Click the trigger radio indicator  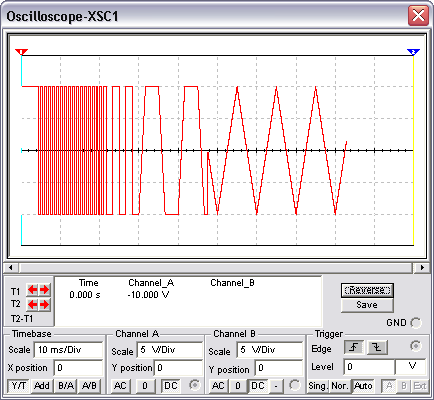tap(416, 346)
